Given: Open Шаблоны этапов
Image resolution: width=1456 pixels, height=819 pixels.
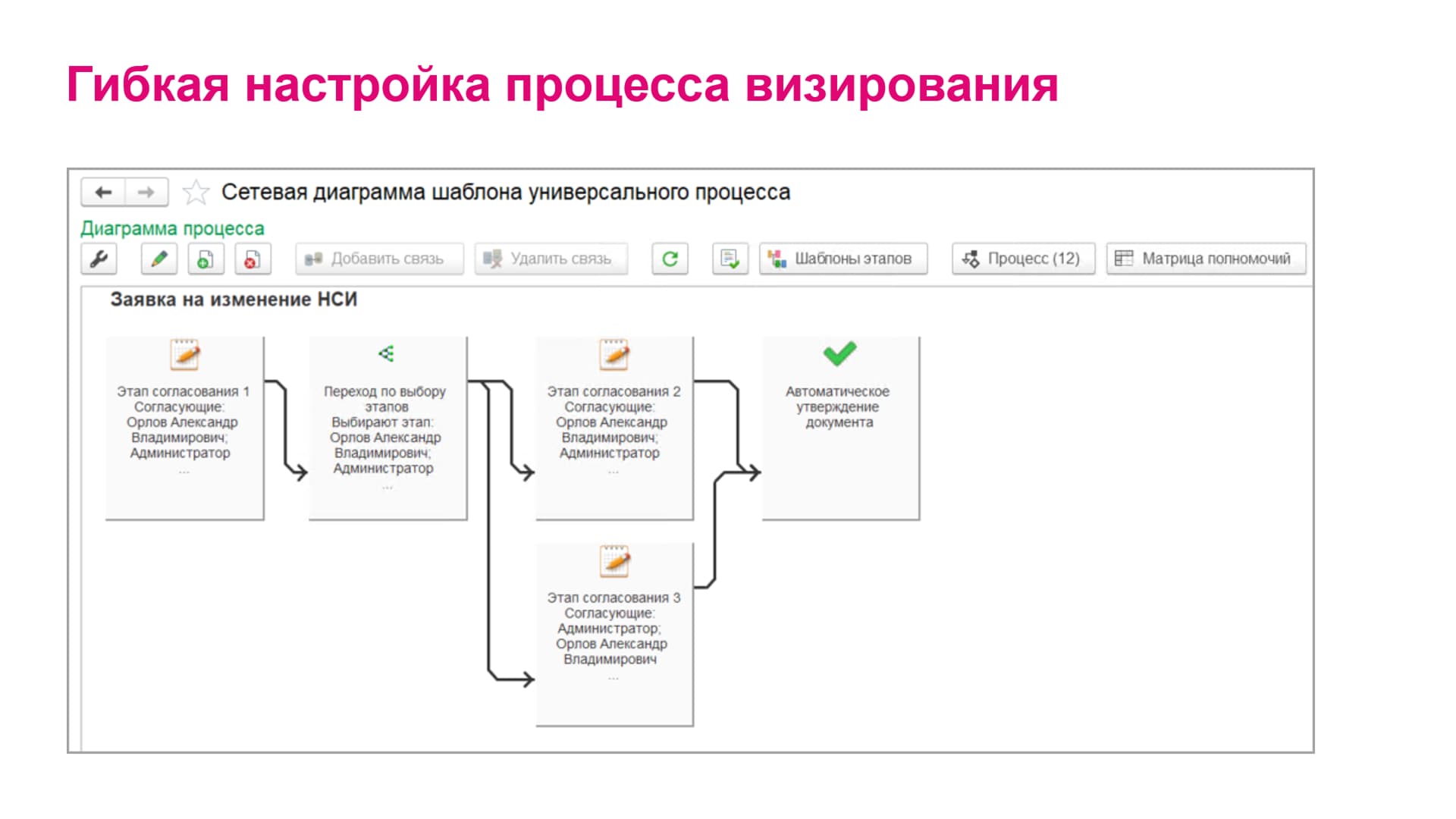Looking at the screenshot, I should [x=843, y=259].
